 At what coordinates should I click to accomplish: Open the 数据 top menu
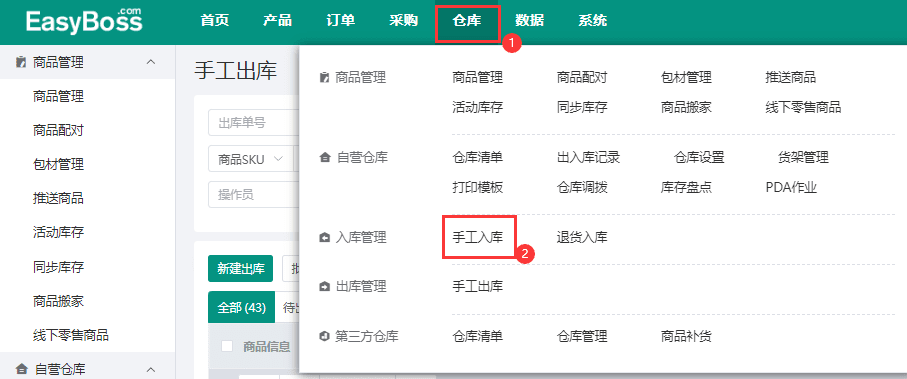click(529, 21)
